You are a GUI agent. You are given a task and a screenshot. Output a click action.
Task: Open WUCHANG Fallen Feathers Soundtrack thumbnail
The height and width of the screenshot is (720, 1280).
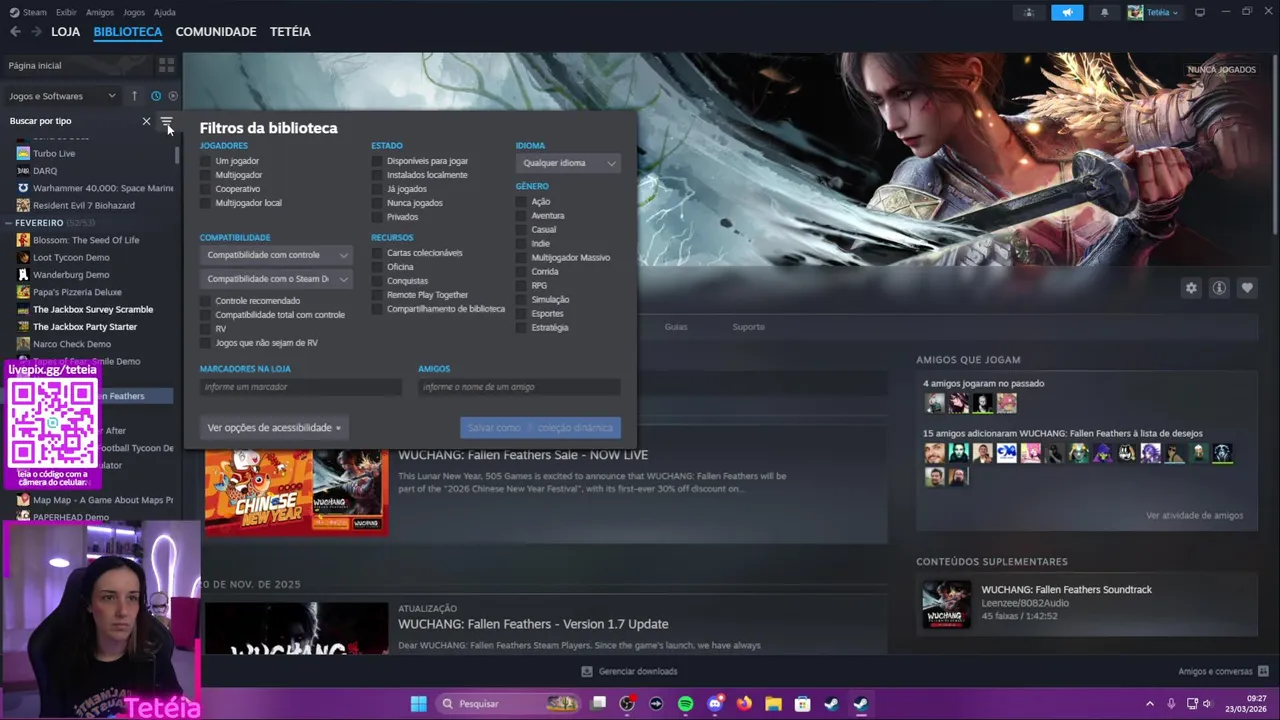click(946, 605)
